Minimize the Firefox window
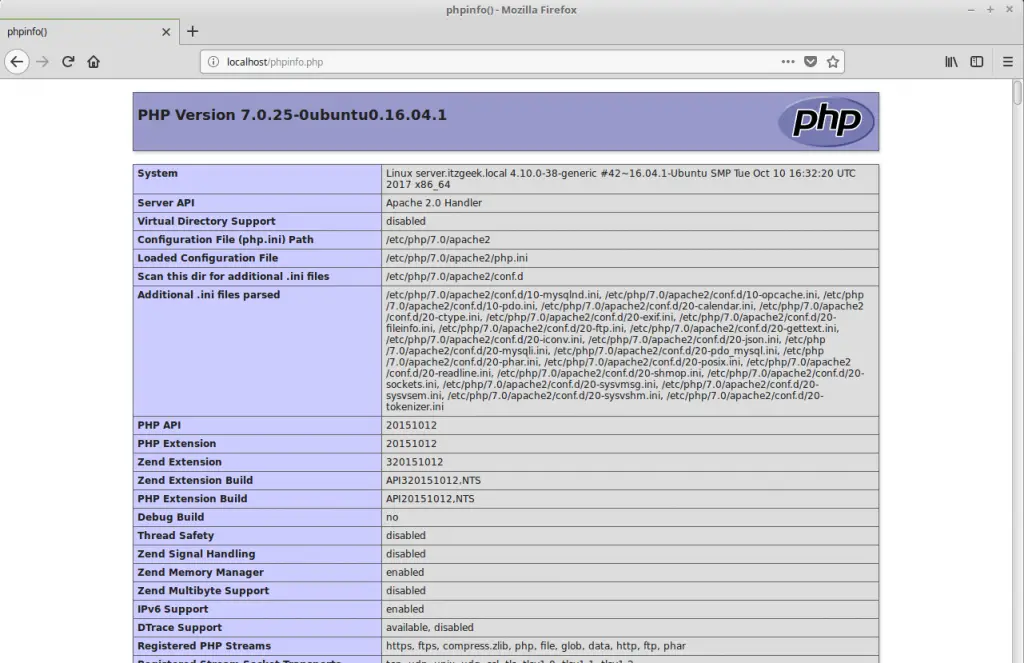 point(971,10)
